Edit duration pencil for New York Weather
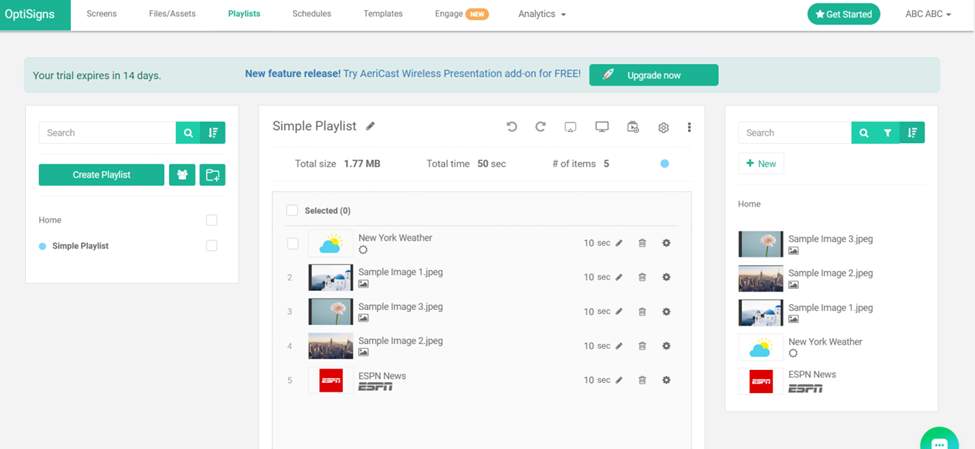This screenshot has width=975, height=449. coord(619,243)
